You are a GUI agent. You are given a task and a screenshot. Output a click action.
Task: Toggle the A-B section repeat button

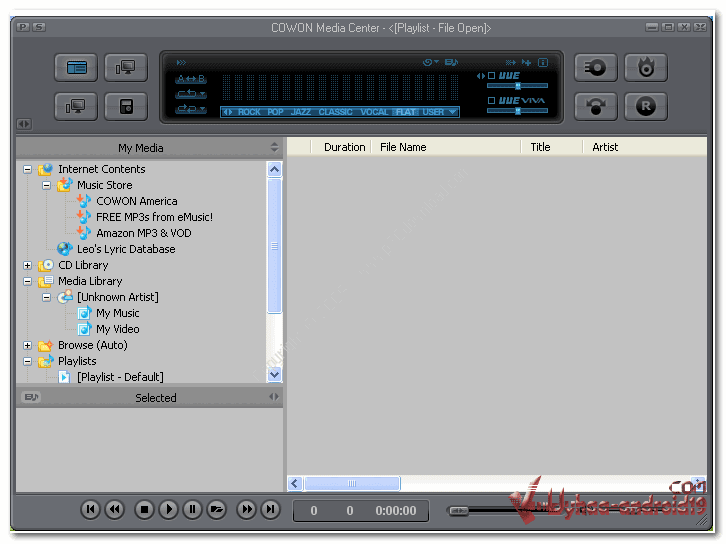191,79
